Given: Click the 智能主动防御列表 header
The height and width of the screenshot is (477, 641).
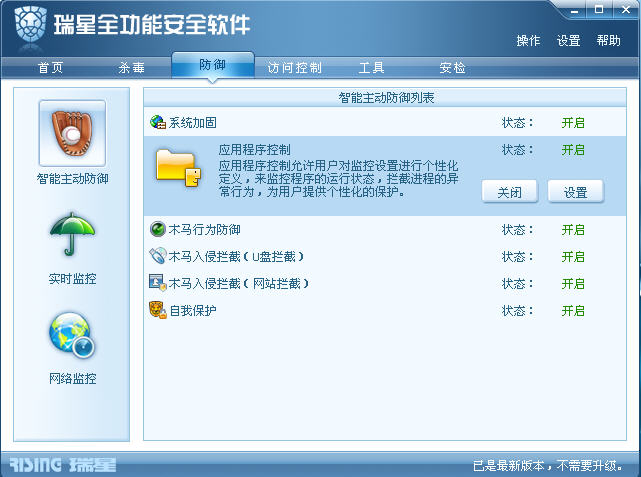Looking at the screenshot, I should tap(386, 97).
